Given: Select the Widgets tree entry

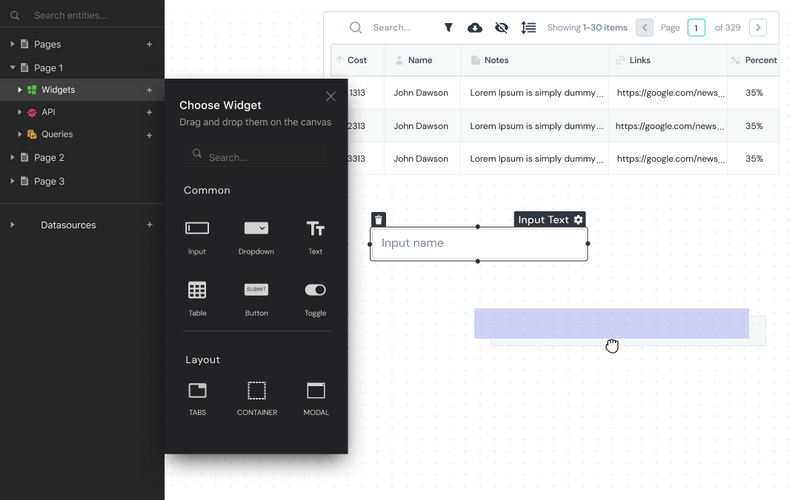Looking at the screenshot, I should [x=82, y=90].
